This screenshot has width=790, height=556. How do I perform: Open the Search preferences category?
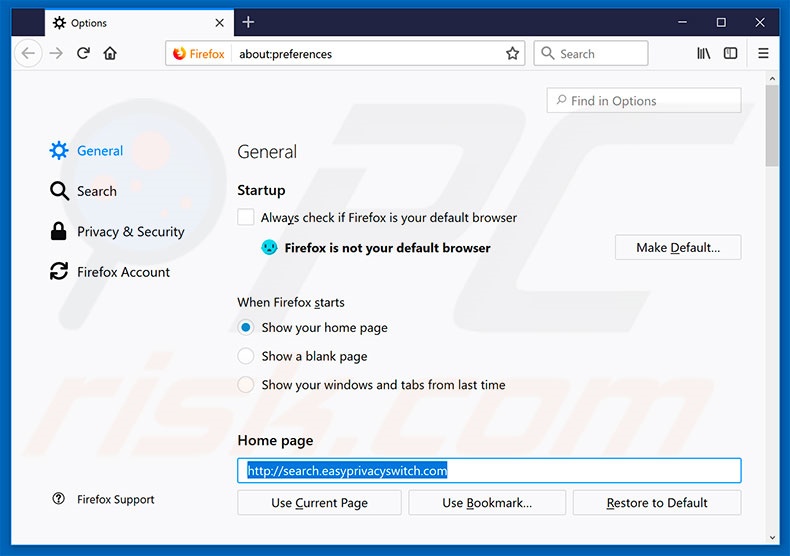[83, 191]
